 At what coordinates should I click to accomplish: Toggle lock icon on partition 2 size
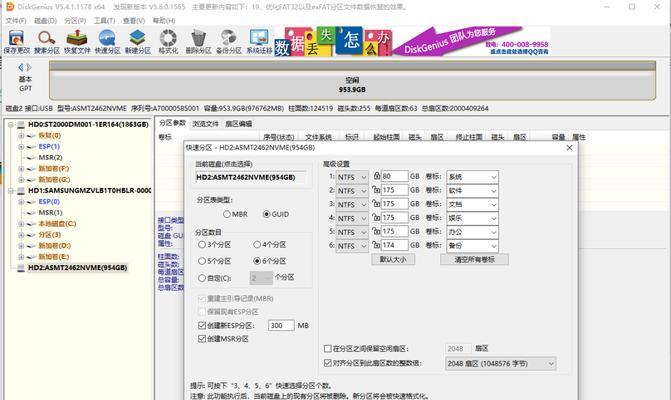tap(377, 190)
